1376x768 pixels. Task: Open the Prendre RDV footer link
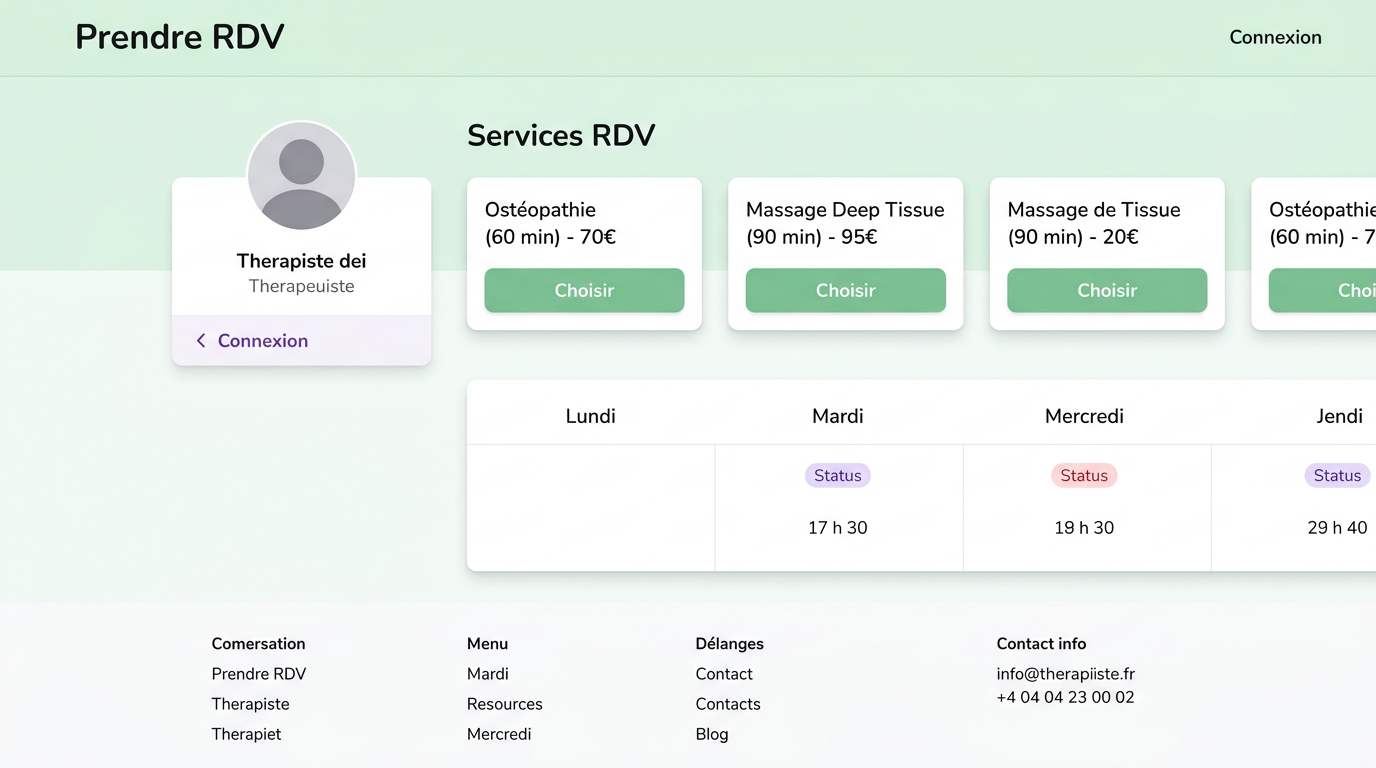pos(259,674)
